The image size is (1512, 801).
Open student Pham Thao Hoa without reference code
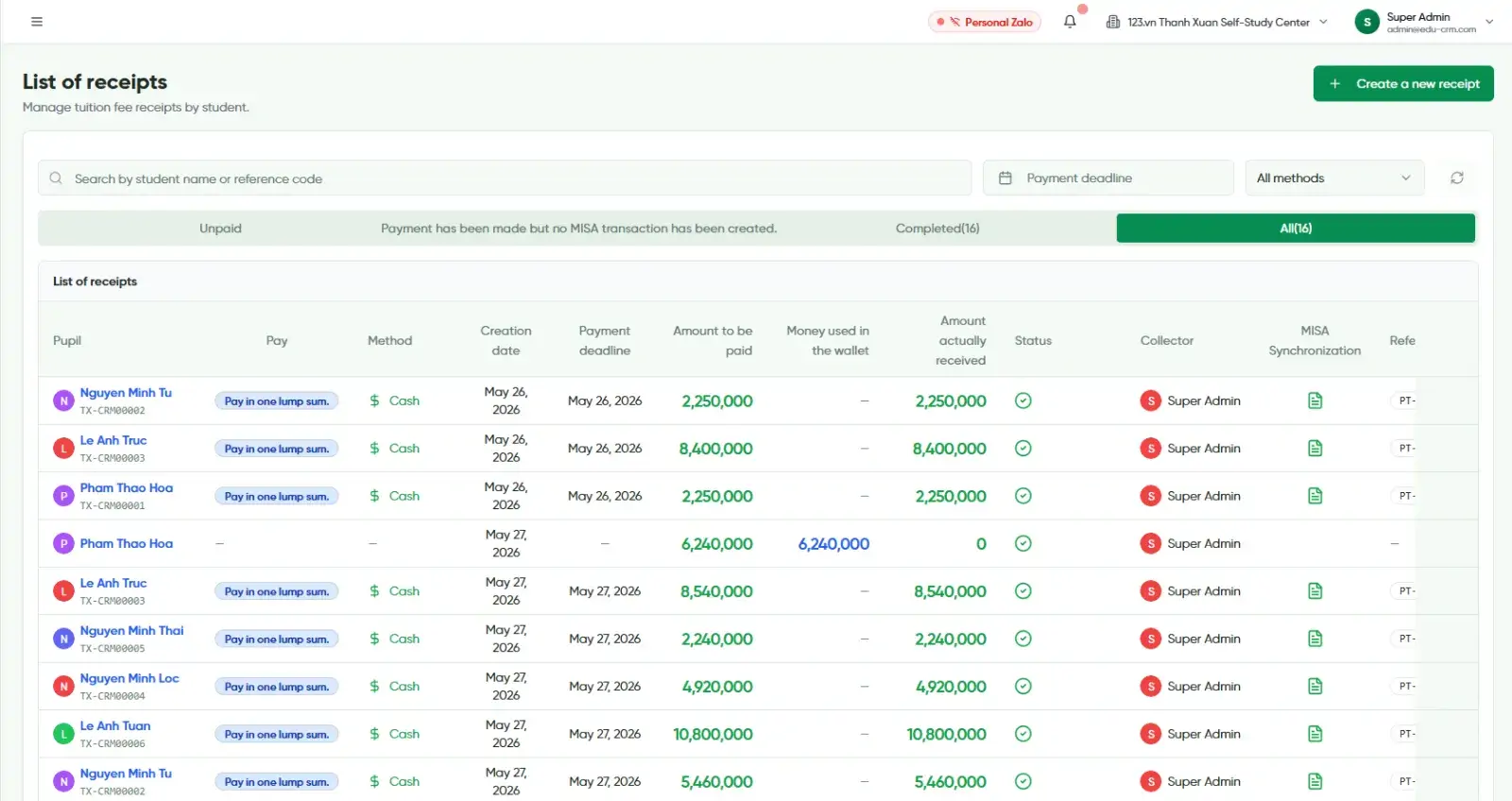[127, 543]
